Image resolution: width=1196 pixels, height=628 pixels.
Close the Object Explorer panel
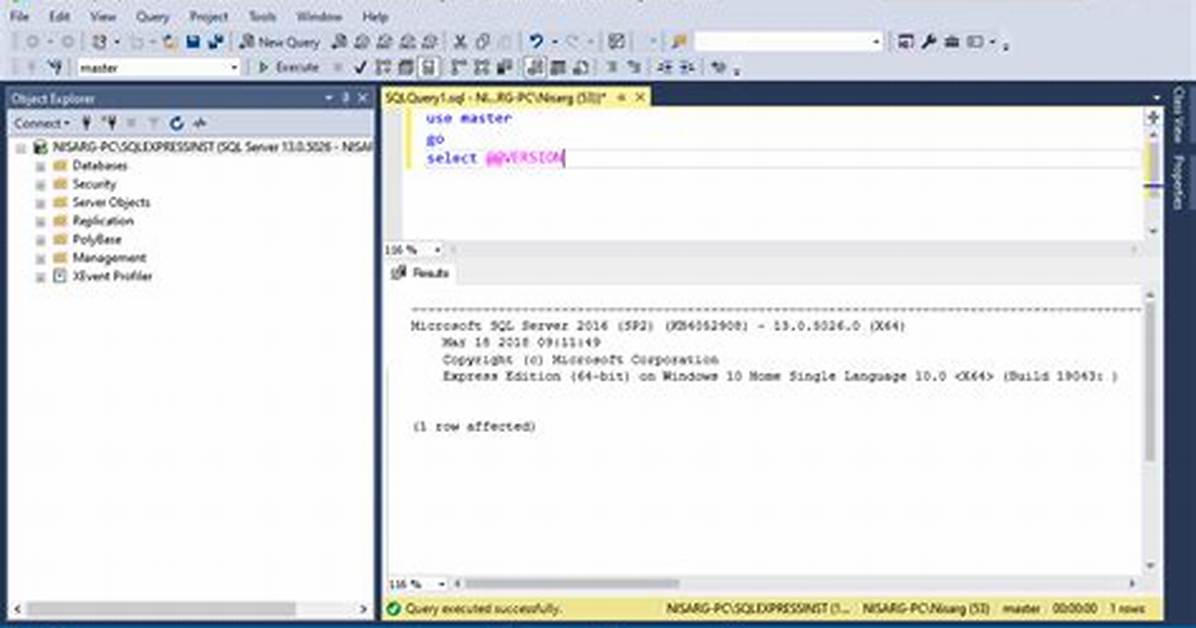pyautogui.click(x=363, y=98)
